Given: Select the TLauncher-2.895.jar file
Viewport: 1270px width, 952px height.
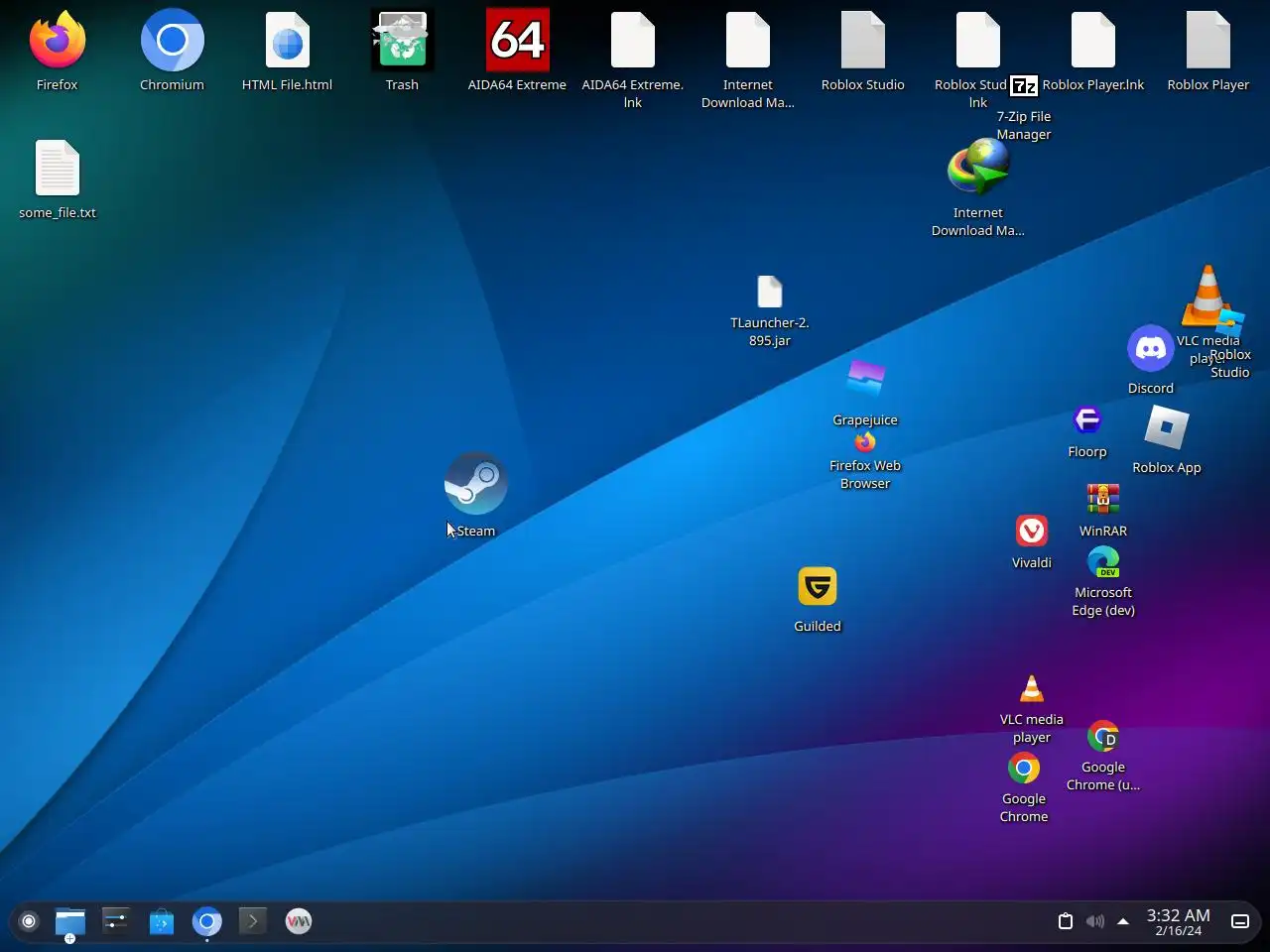Looking at the screenshot, I should pyautogui.click(x=770, y=292).
